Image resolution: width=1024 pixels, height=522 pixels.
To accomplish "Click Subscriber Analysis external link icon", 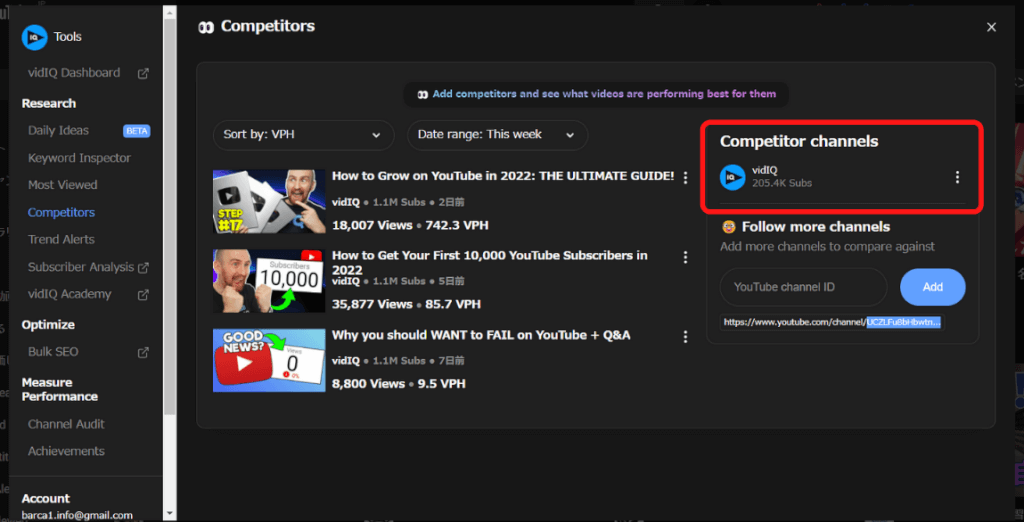I will pos(143,267).
